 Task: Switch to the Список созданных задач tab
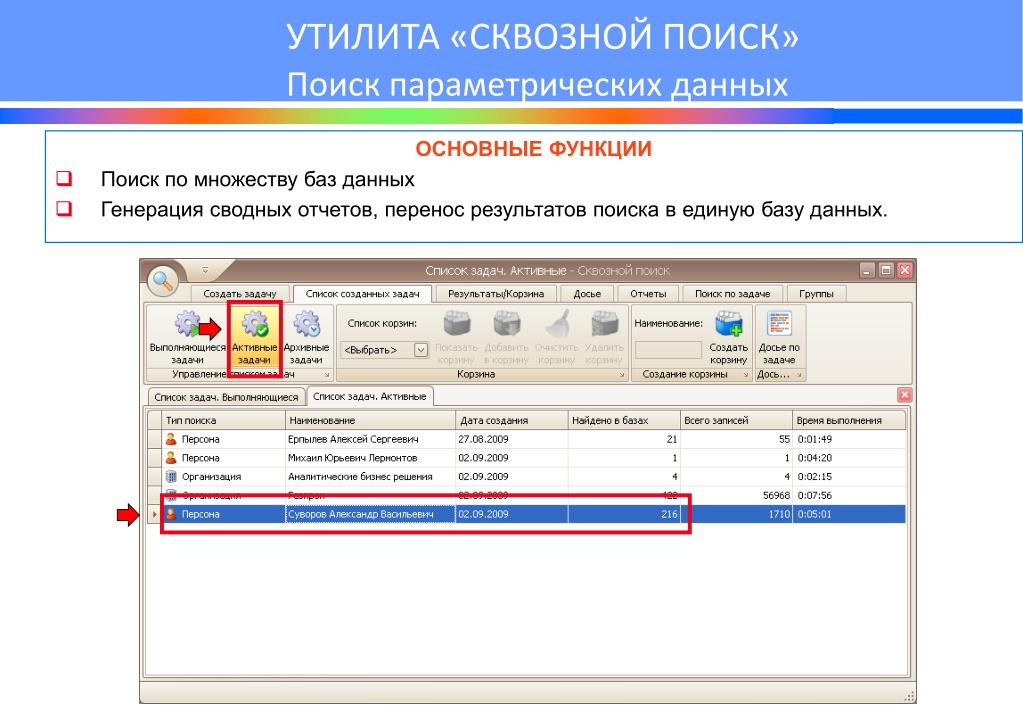coord(363,294)
